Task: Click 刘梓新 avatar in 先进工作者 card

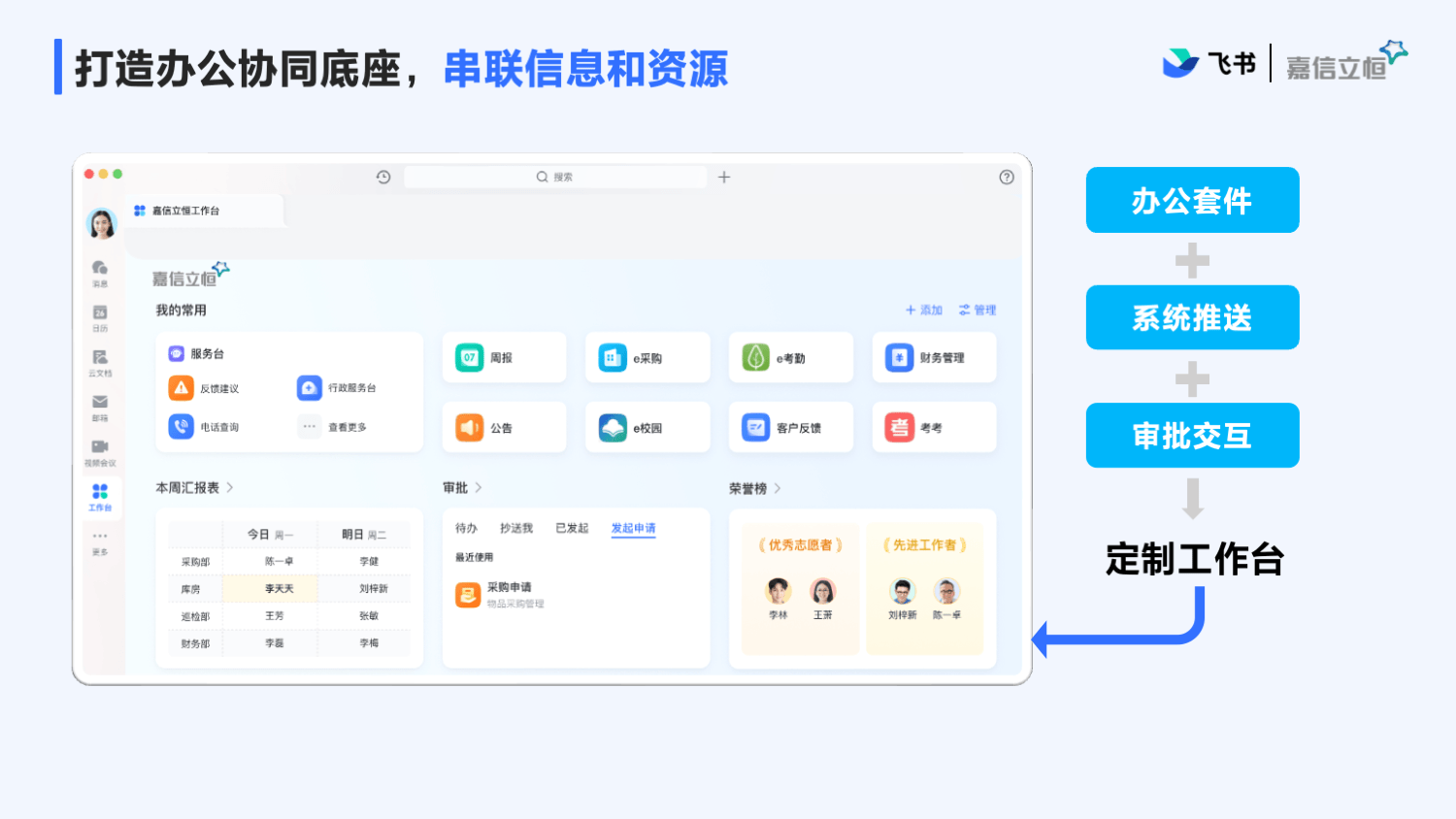Action: pos(903,591)
